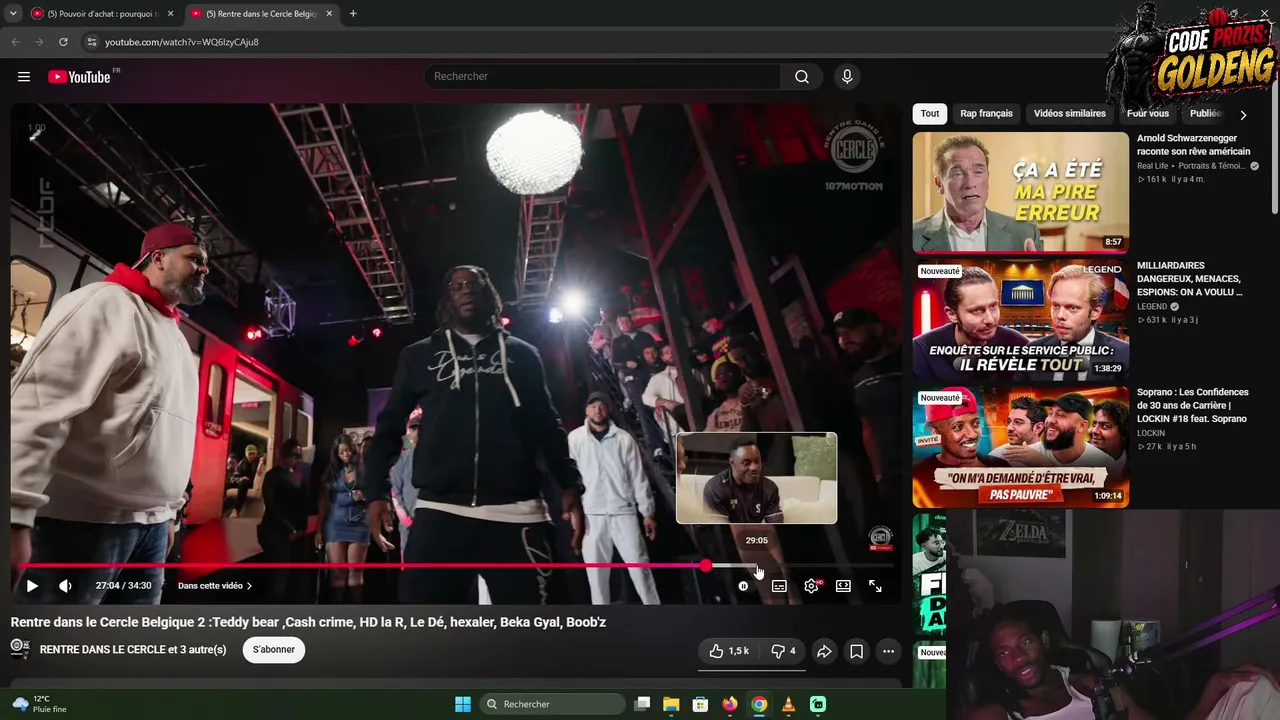Viewport: 1280px width, 720px height.
Task: Play the paused video
Action: [32, 586]
